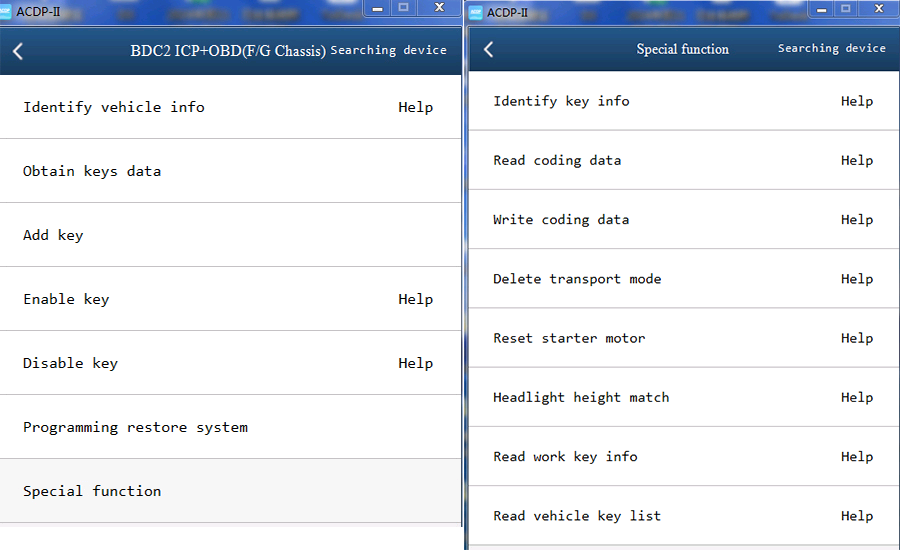
Task: Select Programming restore system
Action: pos(135,427)
